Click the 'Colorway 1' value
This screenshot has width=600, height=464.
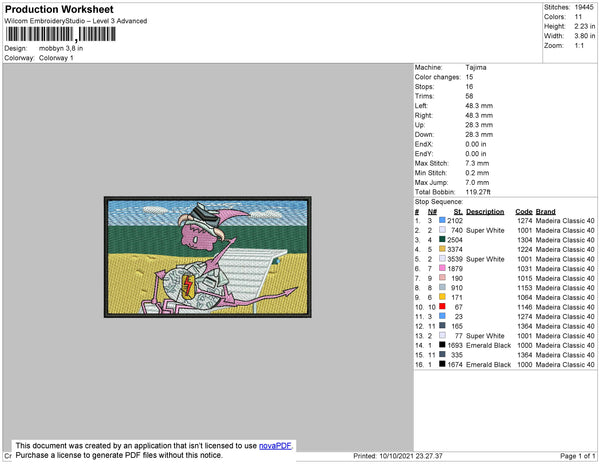[56, 58]
